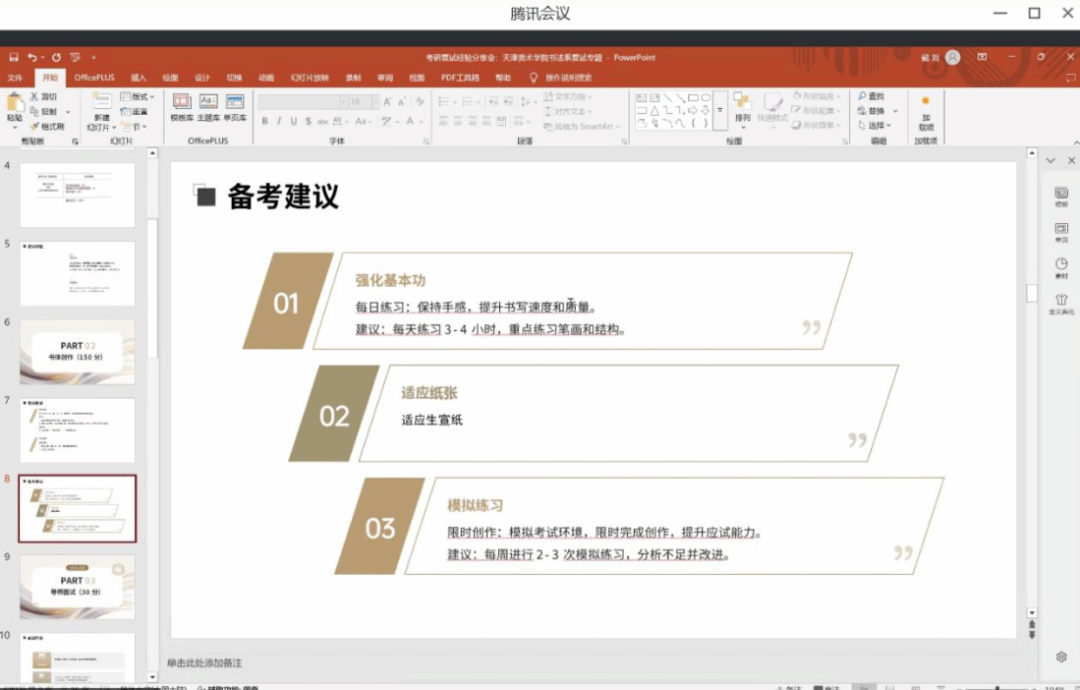Click the 查找 Find button

pyautogui.click(x=871, y=96)
